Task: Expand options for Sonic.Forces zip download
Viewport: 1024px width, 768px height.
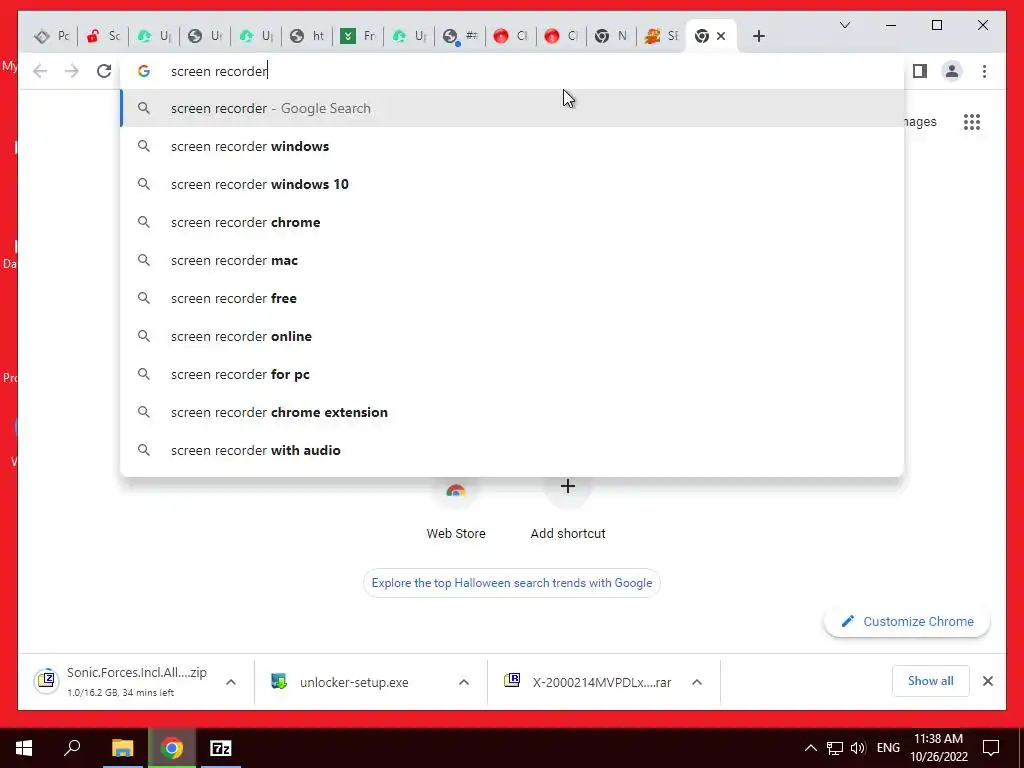Action: [231, 682]
